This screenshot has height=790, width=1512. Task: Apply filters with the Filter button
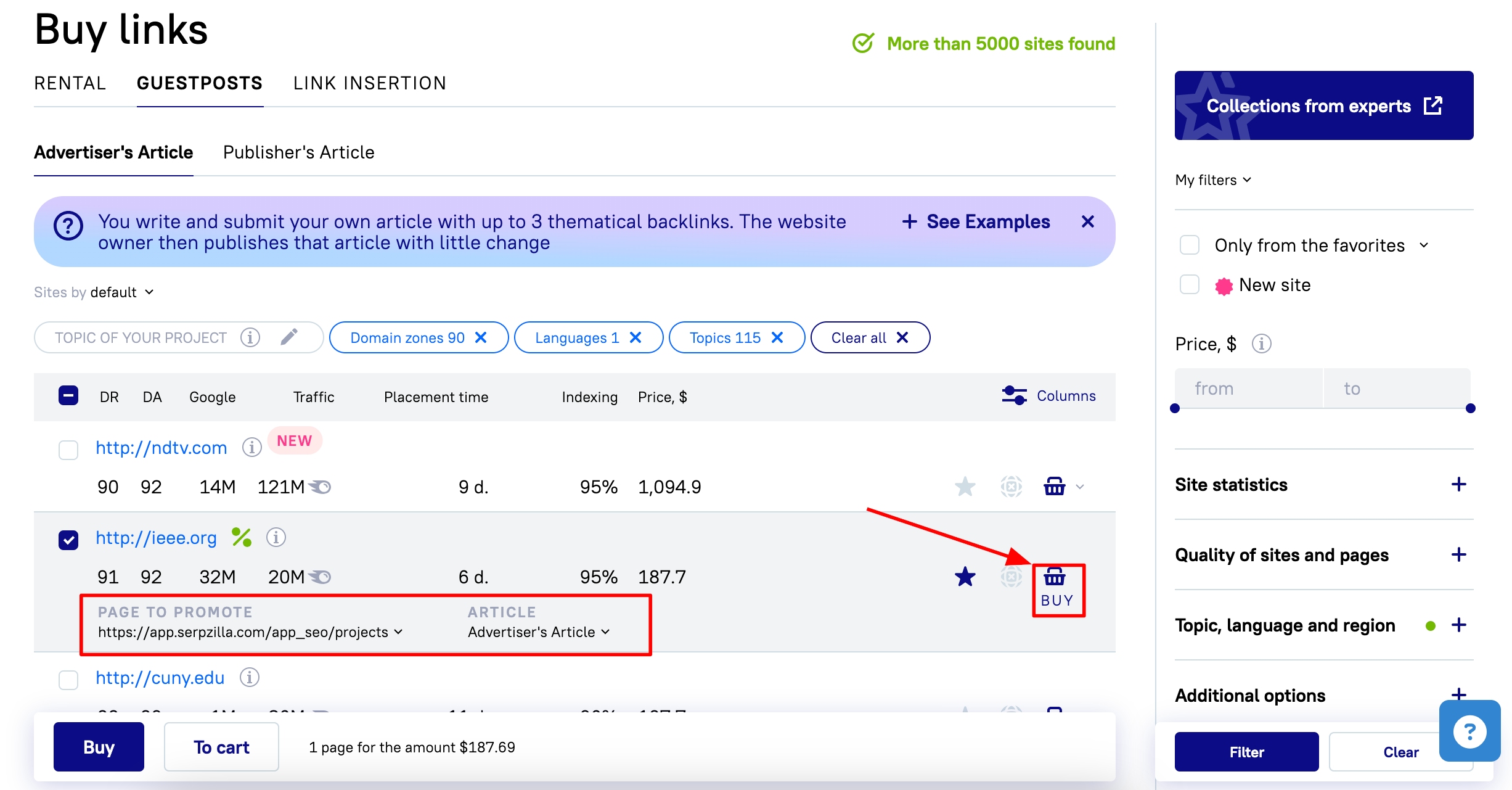click(1246, 752)
